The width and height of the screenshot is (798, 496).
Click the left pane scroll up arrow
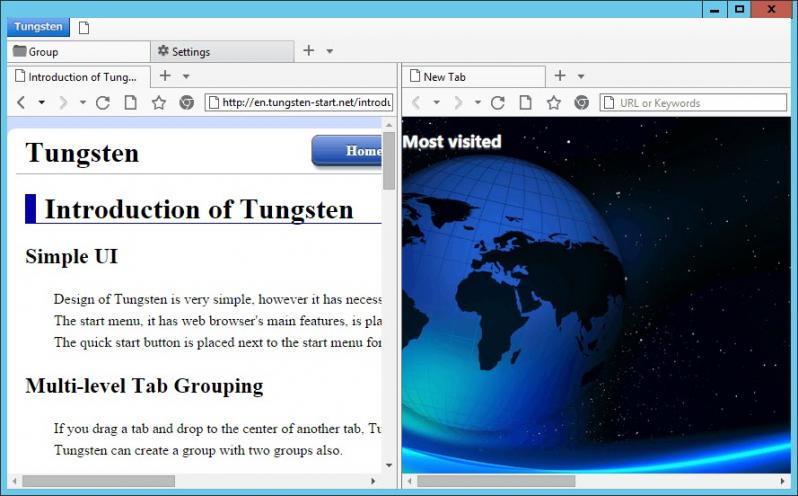click(x=389, y=125)
